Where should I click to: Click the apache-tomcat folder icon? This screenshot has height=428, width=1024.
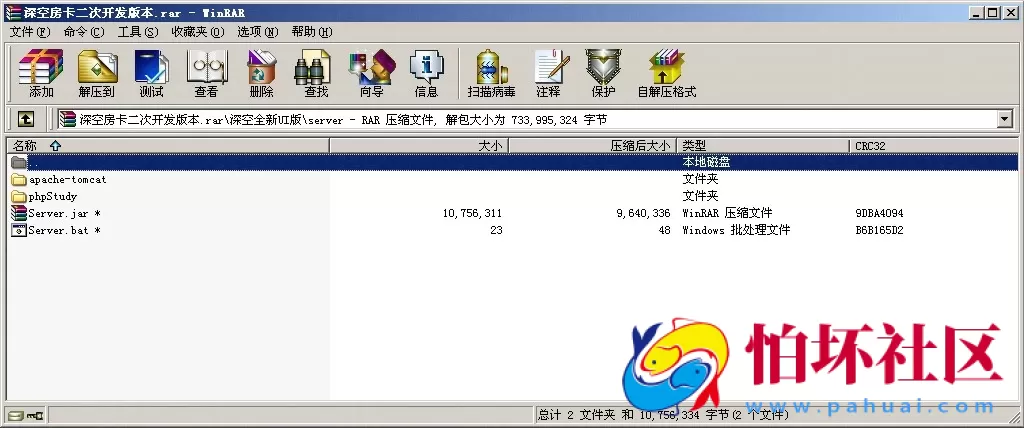click(x=18, y=179)
